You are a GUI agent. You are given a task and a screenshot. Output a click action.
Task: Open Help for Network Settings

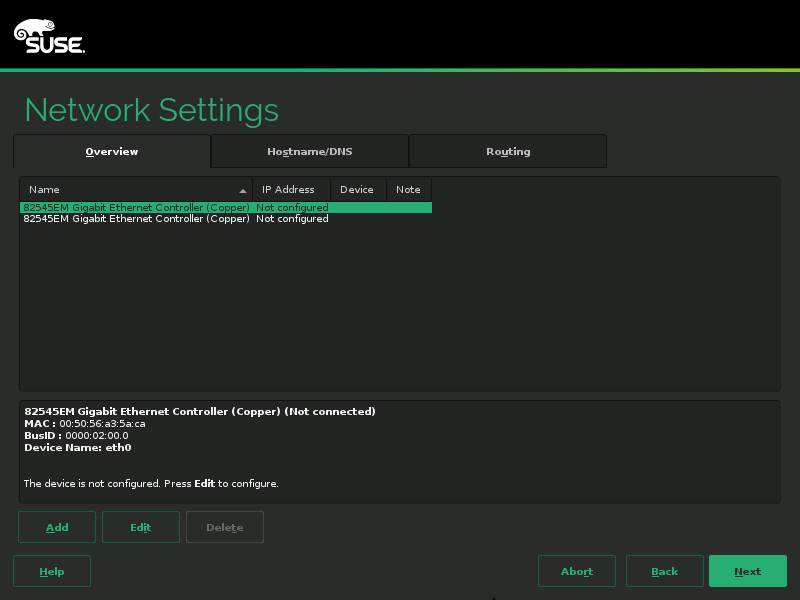pyautogui.click(x=52, y=571)
